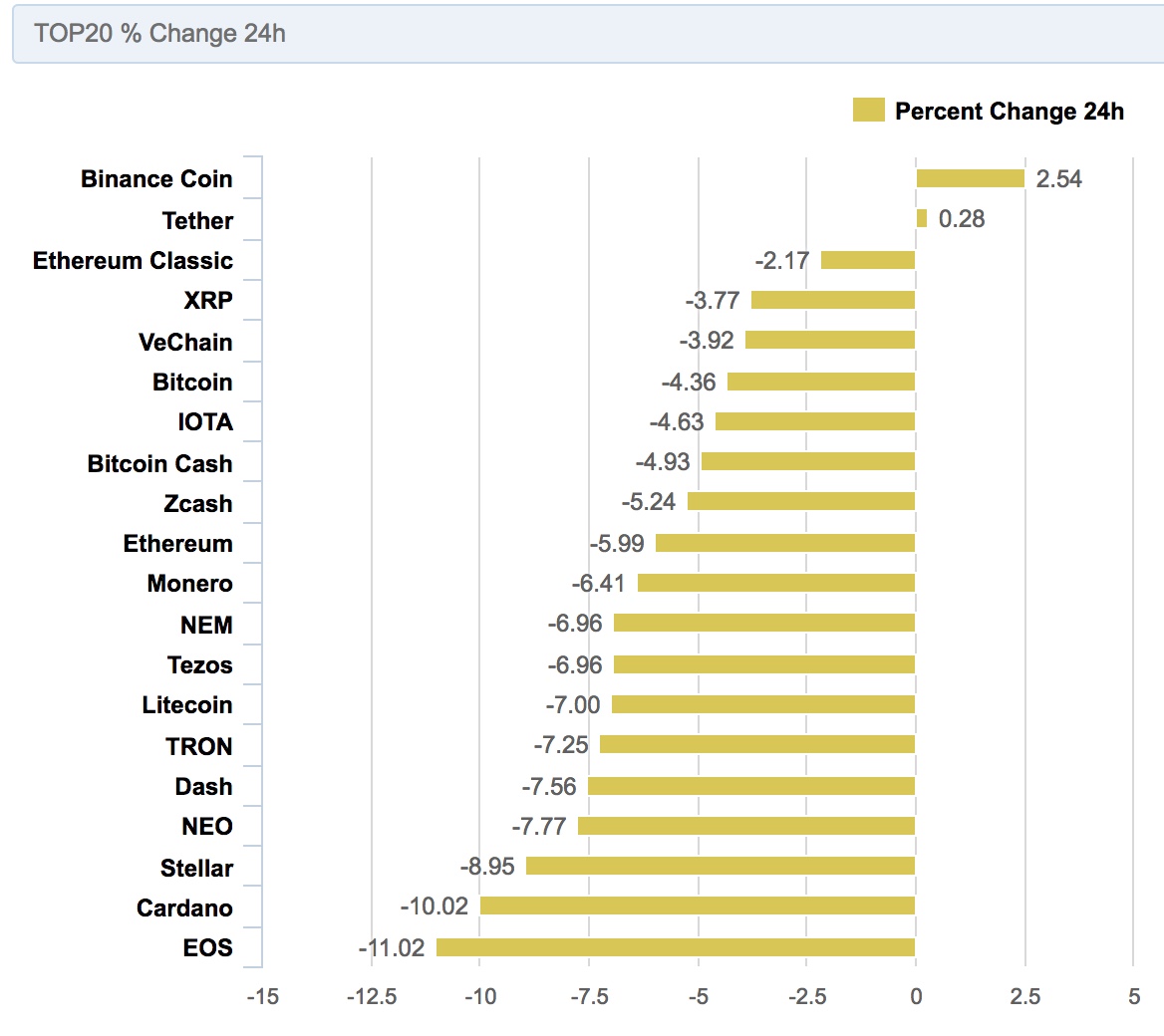Click the Stellar bar at -8.95
1164x1036 pixels.
point(721,866)
